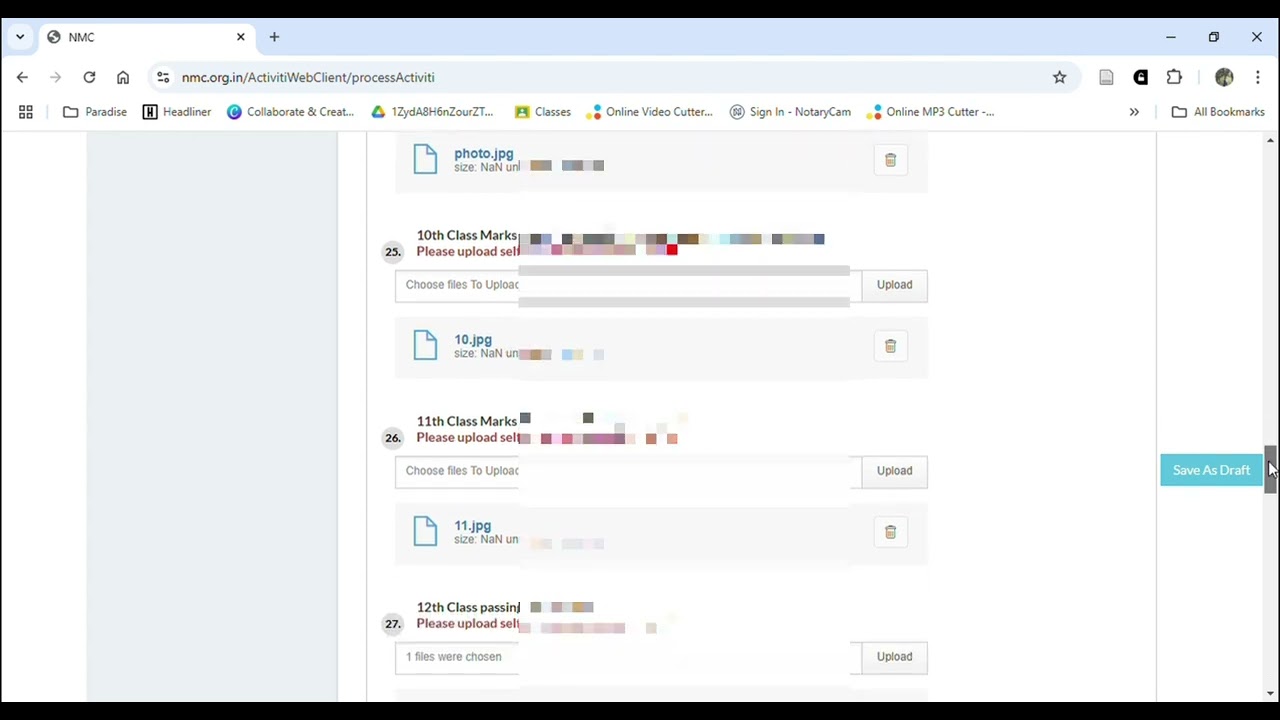Click Save As Draft button
This screenshot has height=720, width=1280.
click(1211, 470)
